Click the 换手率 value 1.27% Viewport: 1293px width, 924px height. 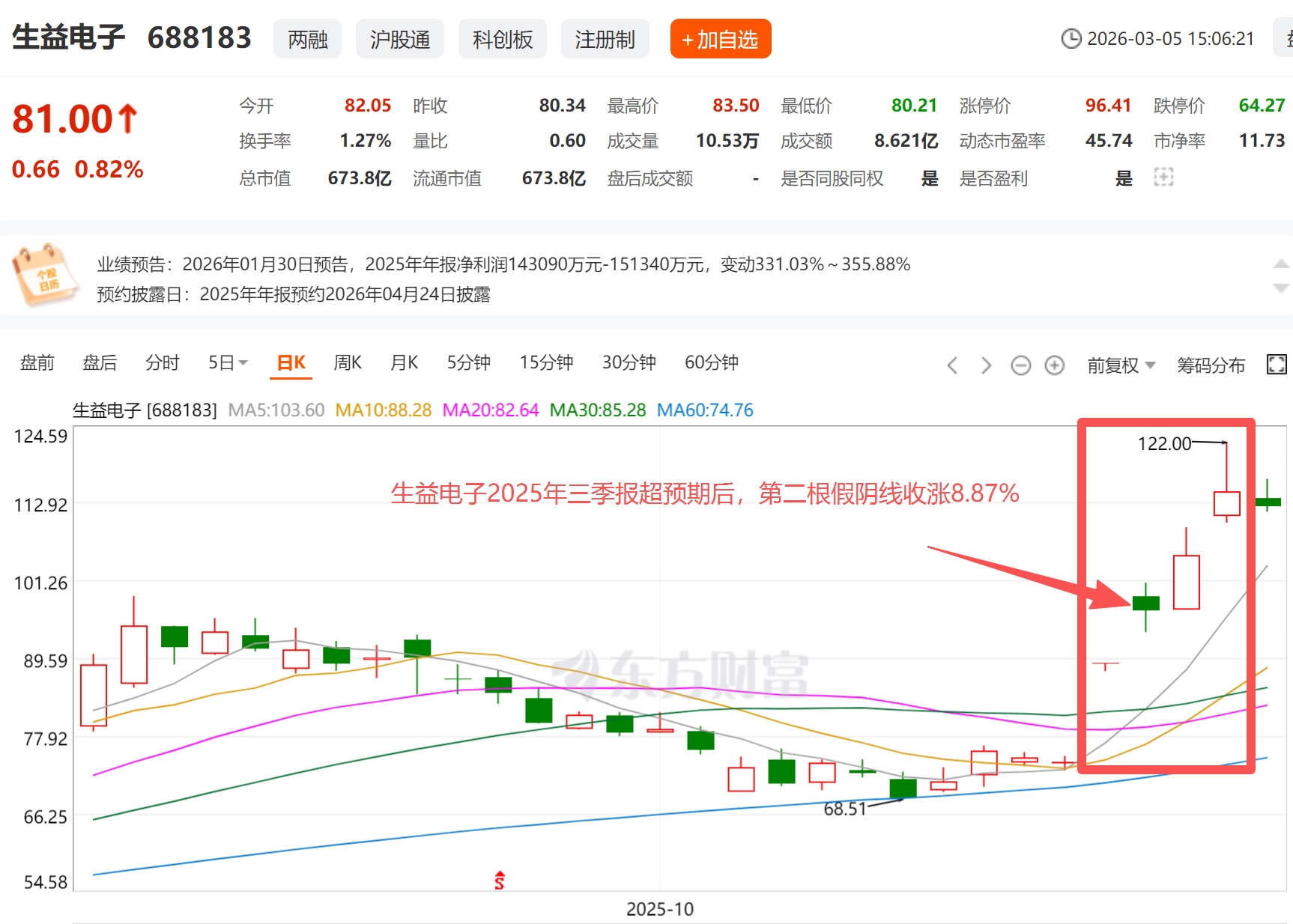366,141
